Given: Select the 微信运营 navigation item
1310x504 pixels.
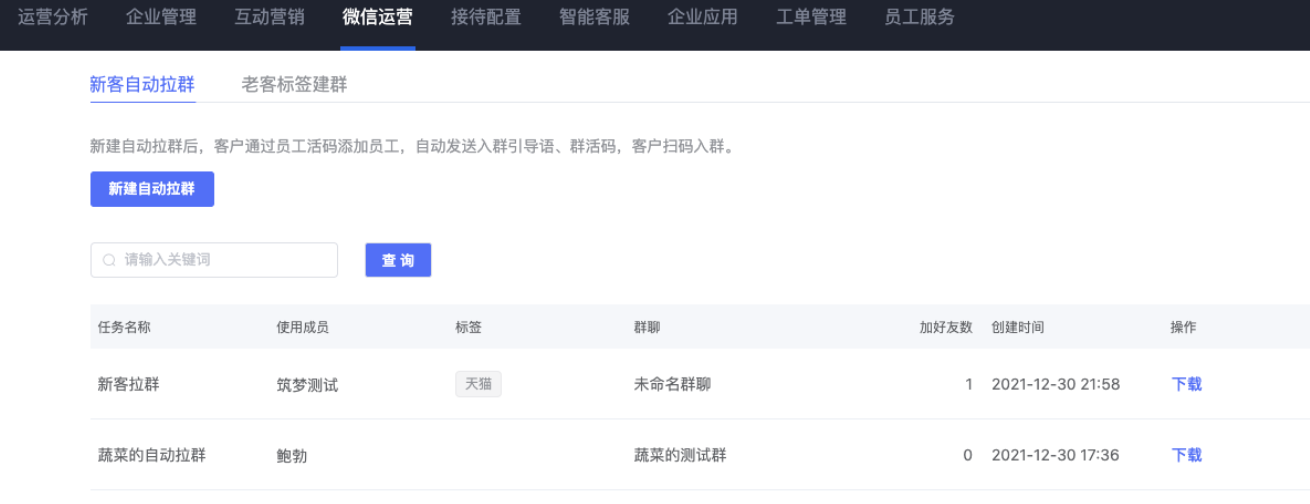Looking at the screenshot, I should coord(377,17).
